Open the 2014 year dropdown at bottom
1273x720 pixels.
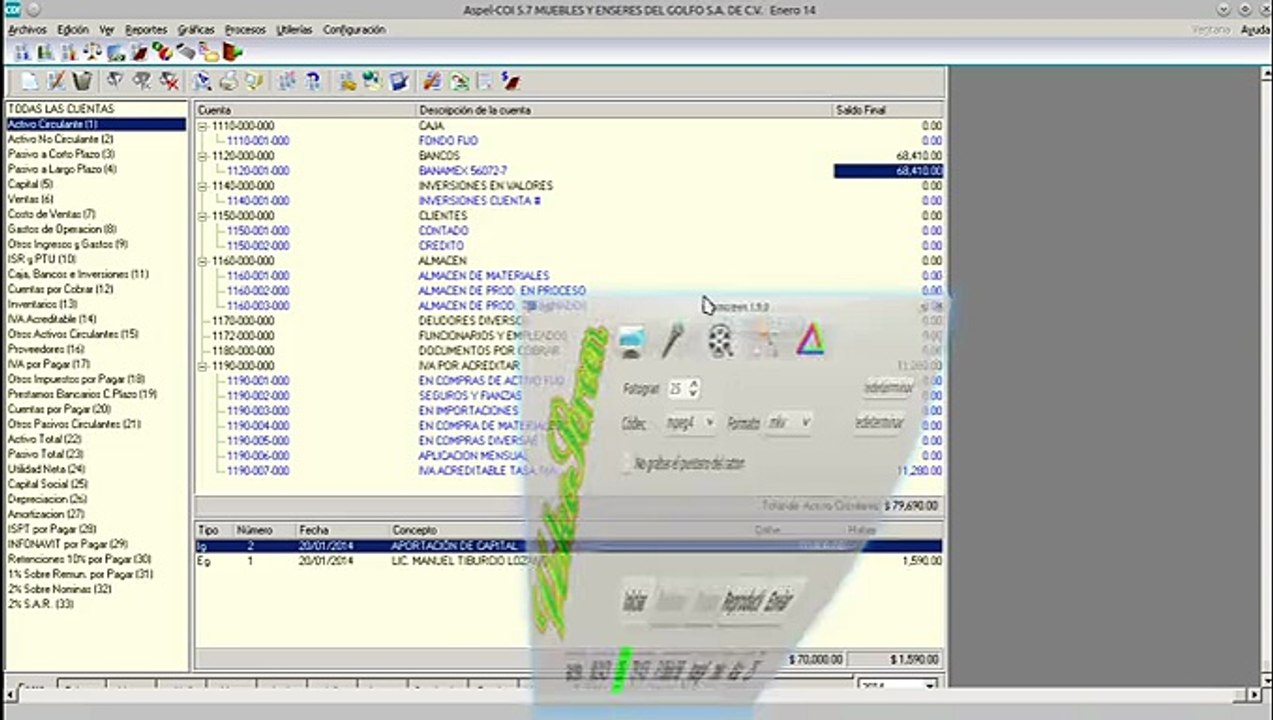(x=898, y=686)
